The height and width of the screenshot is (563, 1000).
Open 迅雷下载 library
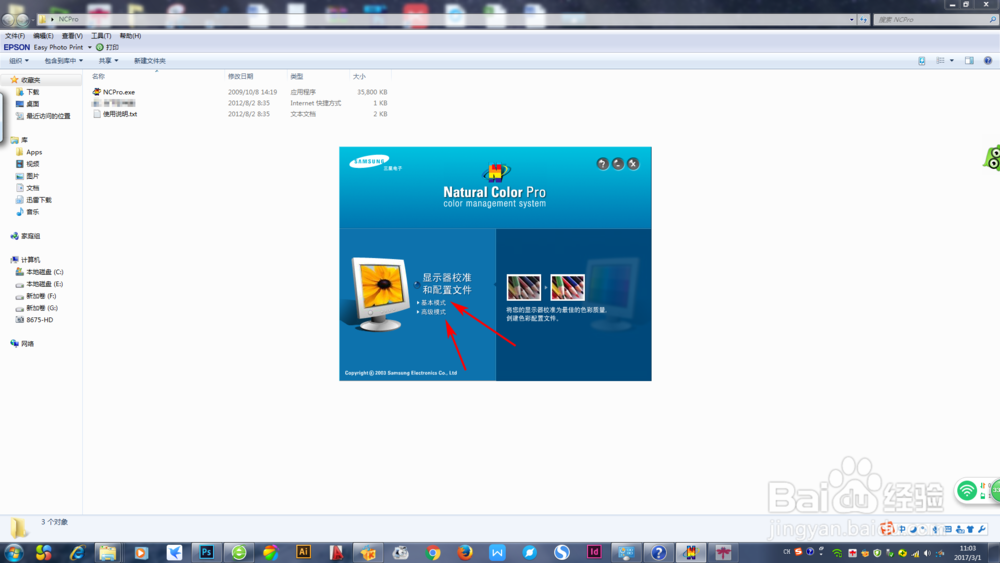pos(38,200)
